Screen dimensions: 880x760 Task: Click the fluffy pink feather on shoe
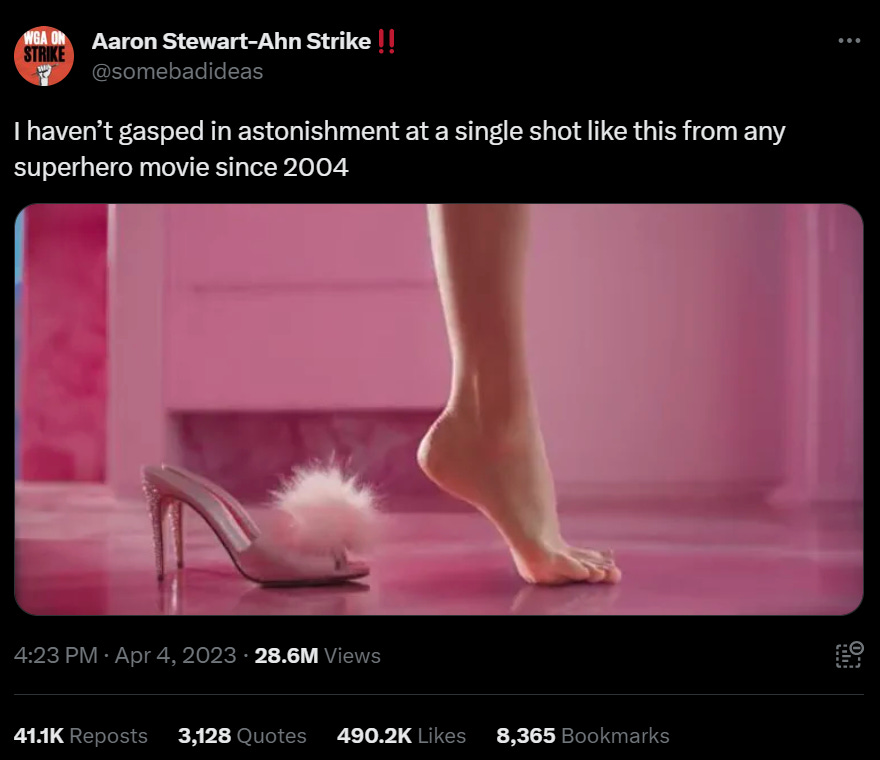click(326, 502)
